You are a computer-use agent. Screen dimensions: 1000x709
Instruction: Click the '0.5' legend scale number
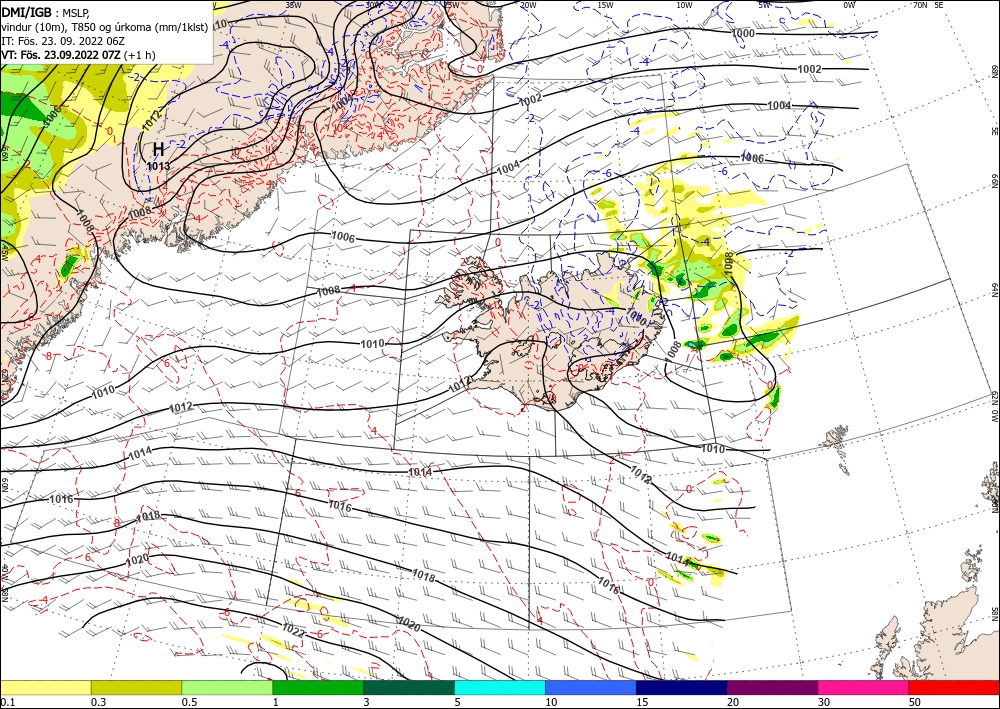(x=189, y=702)
